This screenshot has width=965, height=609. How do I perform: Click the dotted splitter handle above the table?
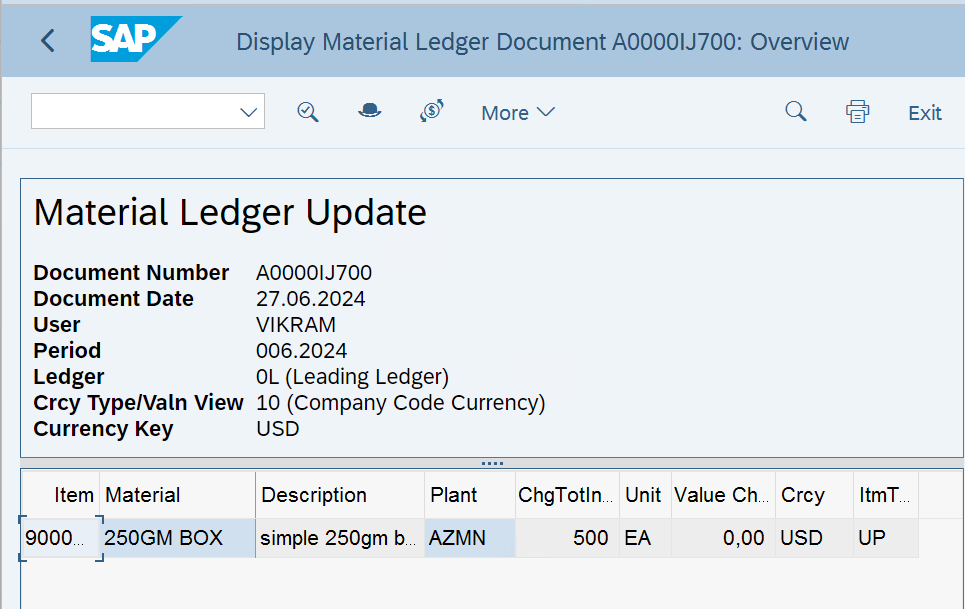491,462
